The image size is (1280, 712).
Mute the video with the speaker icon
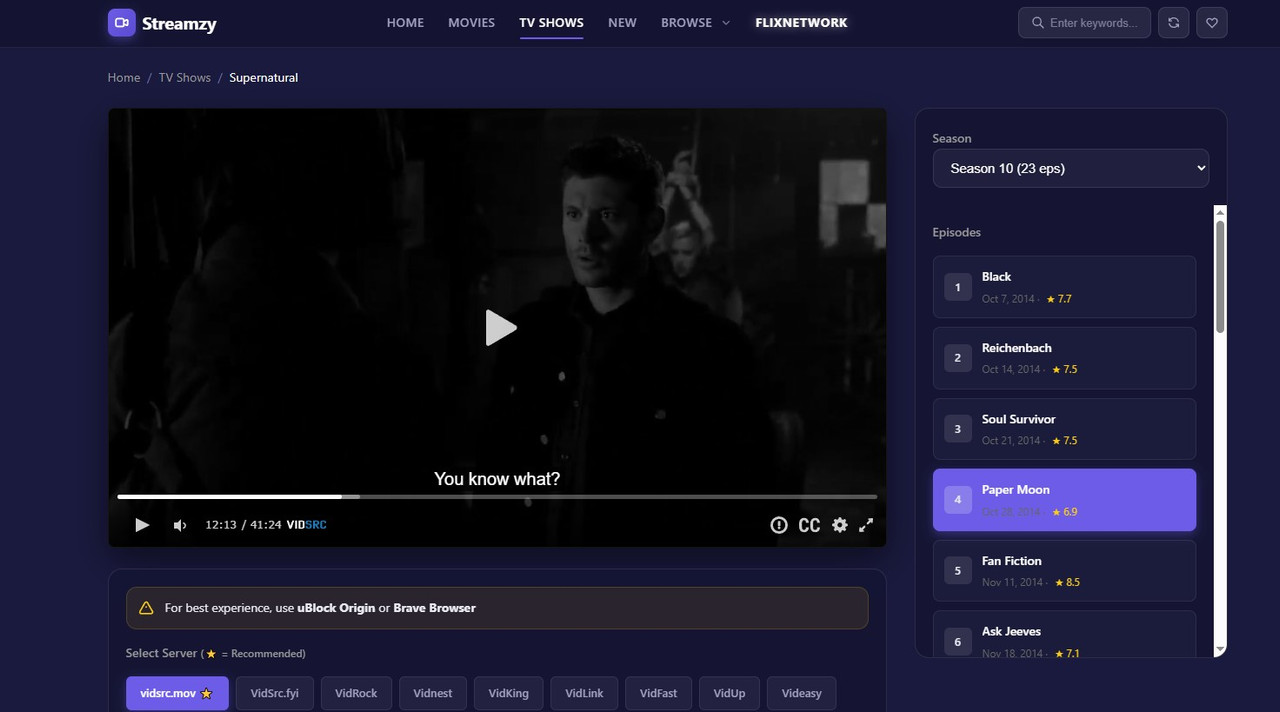tap(179, 525)
